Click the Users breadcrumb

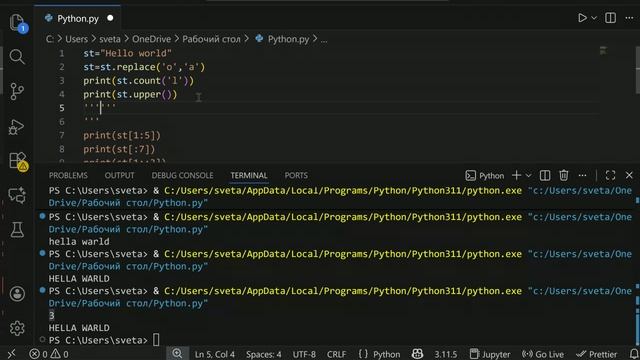(76, 39)
